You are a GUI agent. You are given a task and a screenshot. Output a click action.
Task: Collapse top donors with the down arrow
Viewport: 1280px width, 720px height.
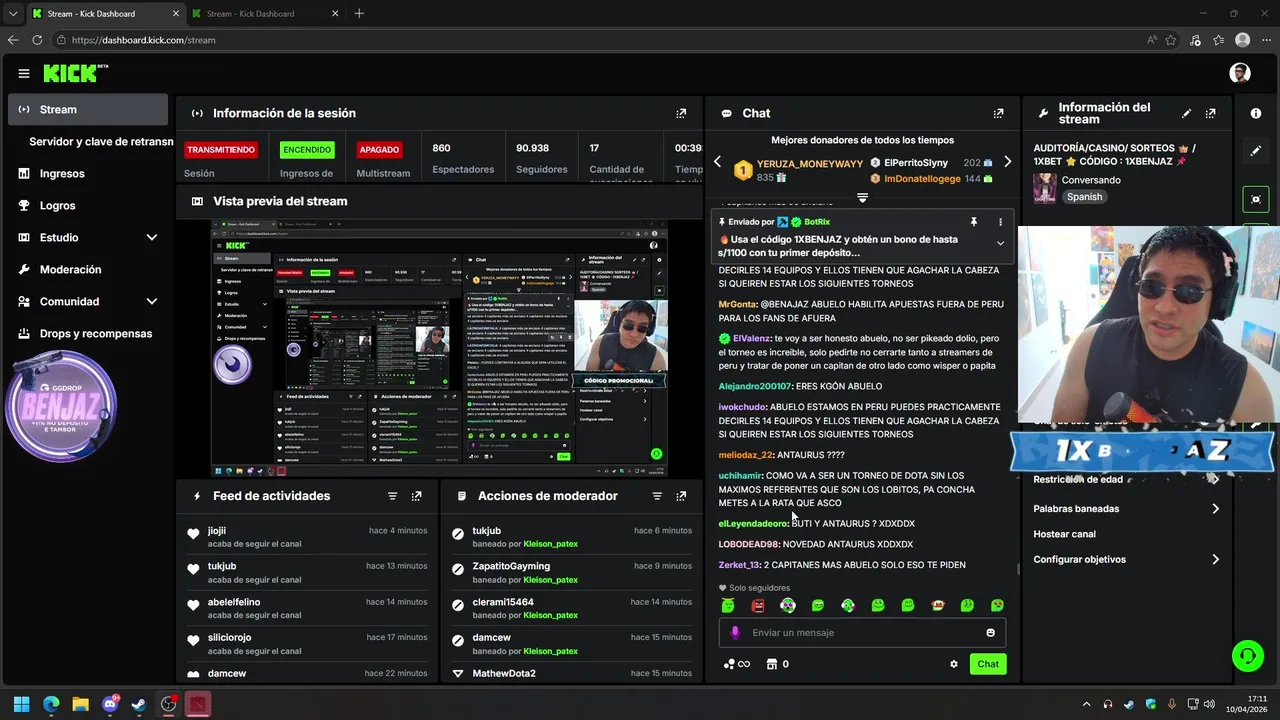(862, 198)
